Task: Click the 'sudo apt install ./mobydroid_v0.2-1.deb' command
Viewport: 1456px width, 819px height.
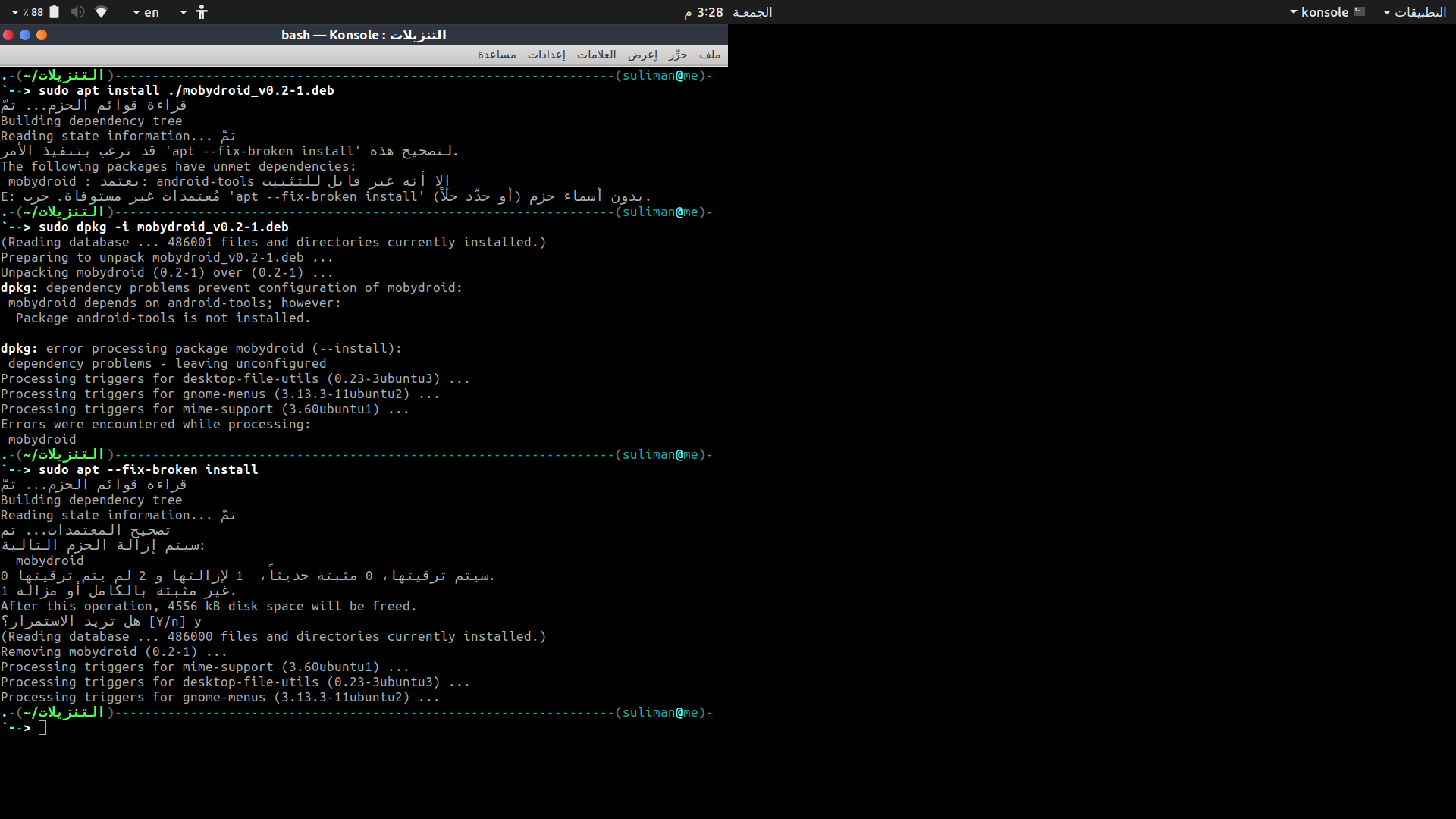Action: click(187, 90)
